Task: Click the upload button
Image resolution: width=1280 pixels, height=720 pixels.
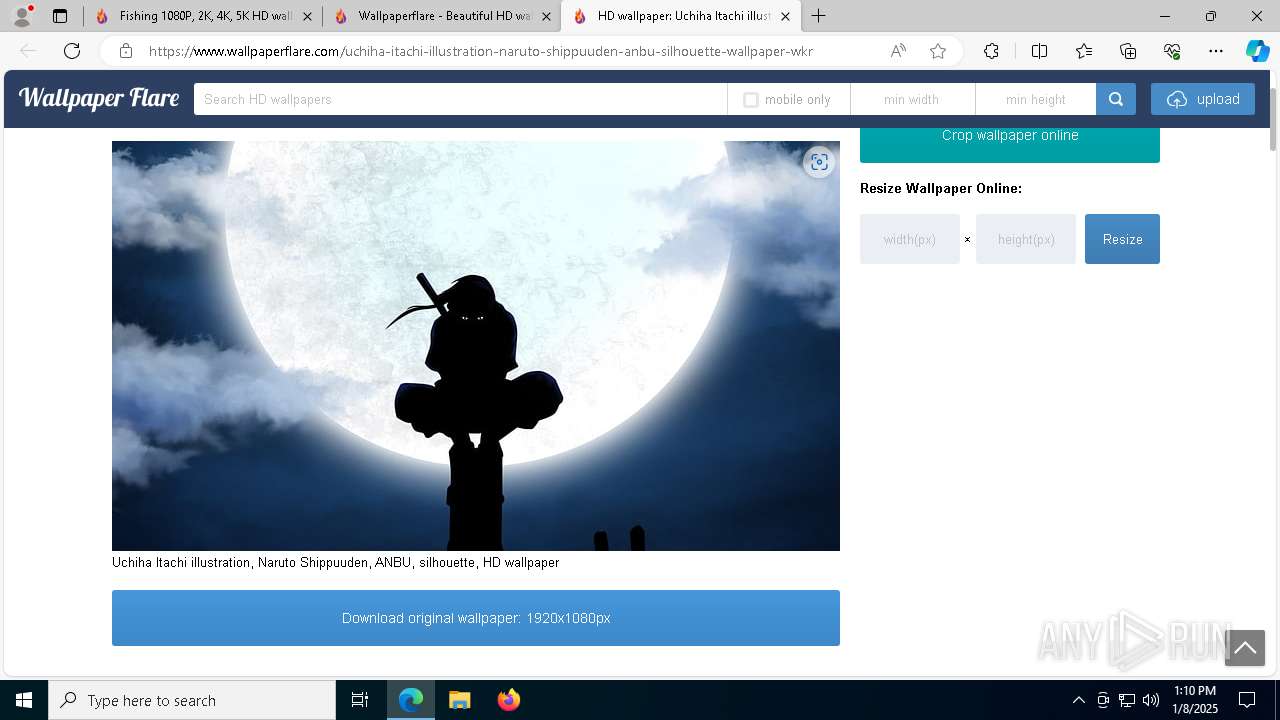Action: click(1203, 99)
